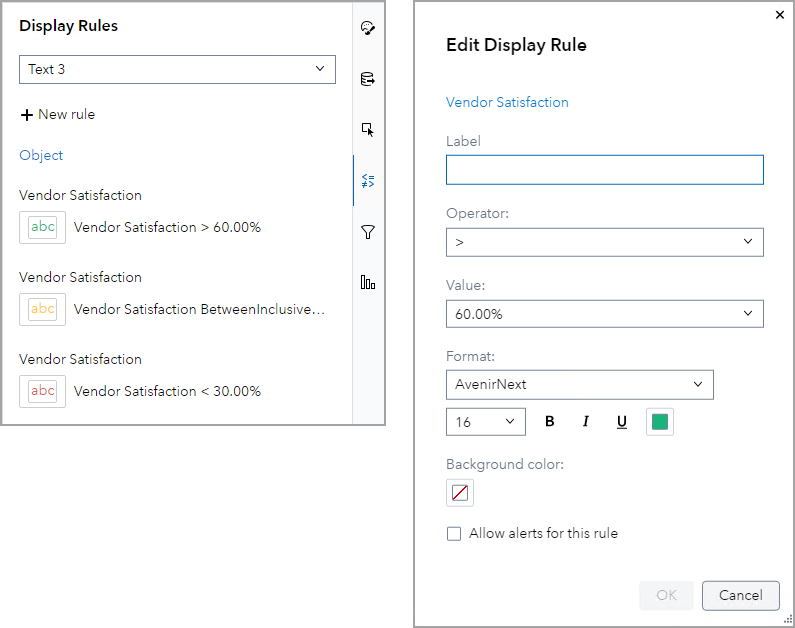Viewport: 795px width, 628px height.
Task: Expand the Text 3 object dropdown
Action: pos(177,69)
